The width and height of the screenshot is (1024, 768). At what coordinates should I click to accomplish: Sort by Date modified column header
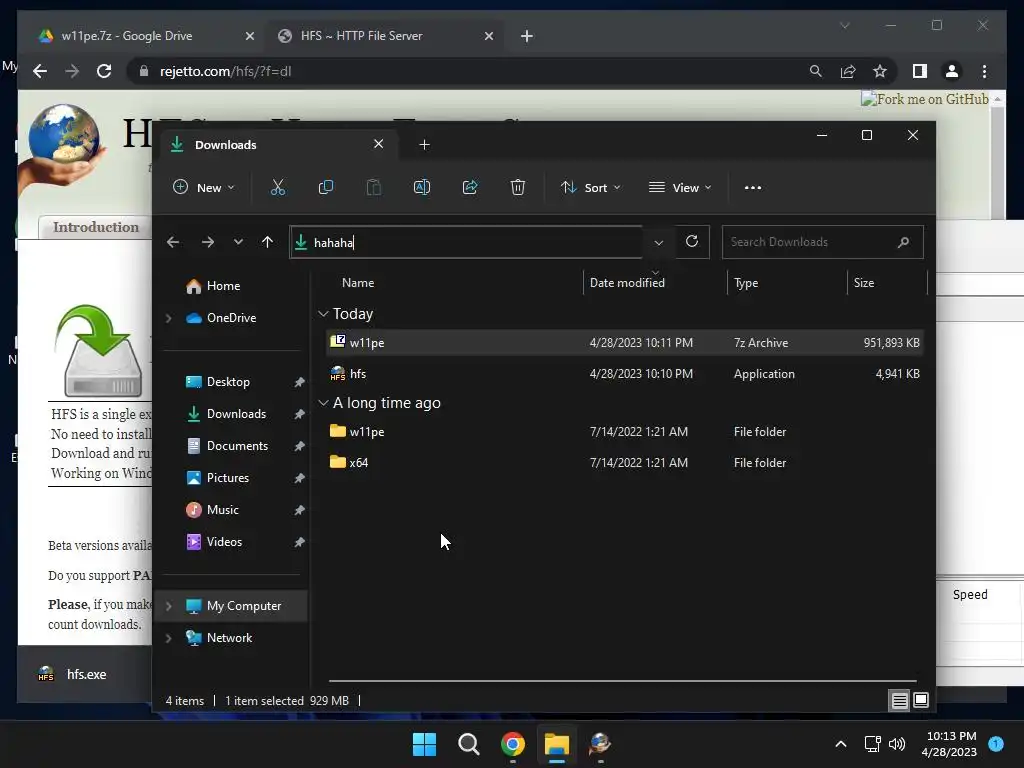point(627,283)
